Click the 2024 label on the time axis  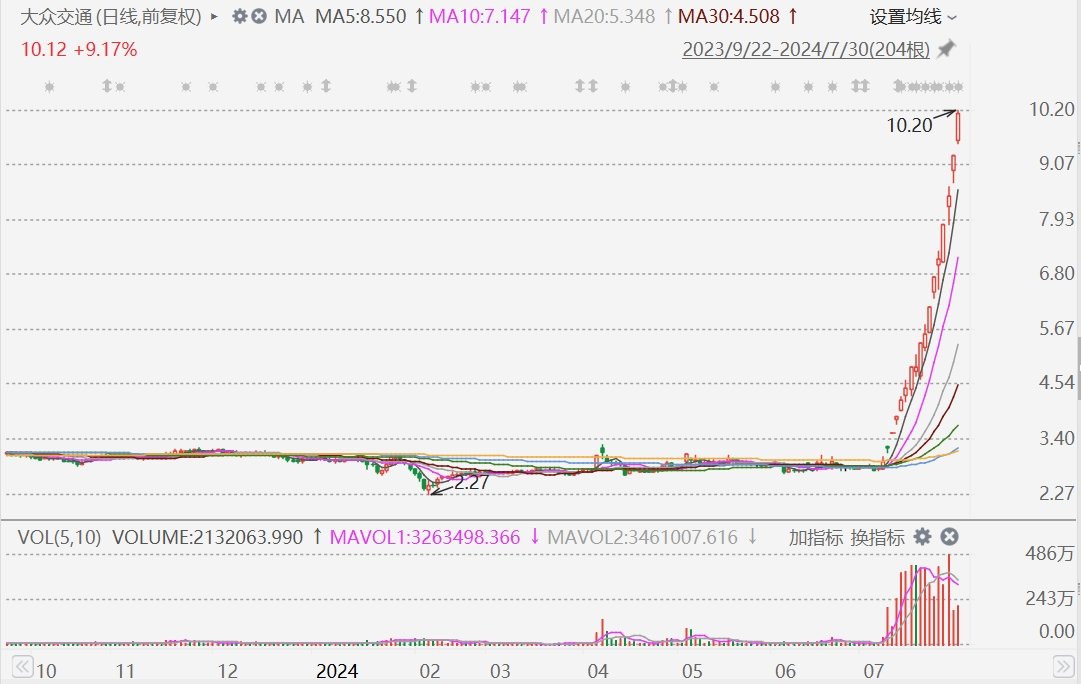(337, 670)
